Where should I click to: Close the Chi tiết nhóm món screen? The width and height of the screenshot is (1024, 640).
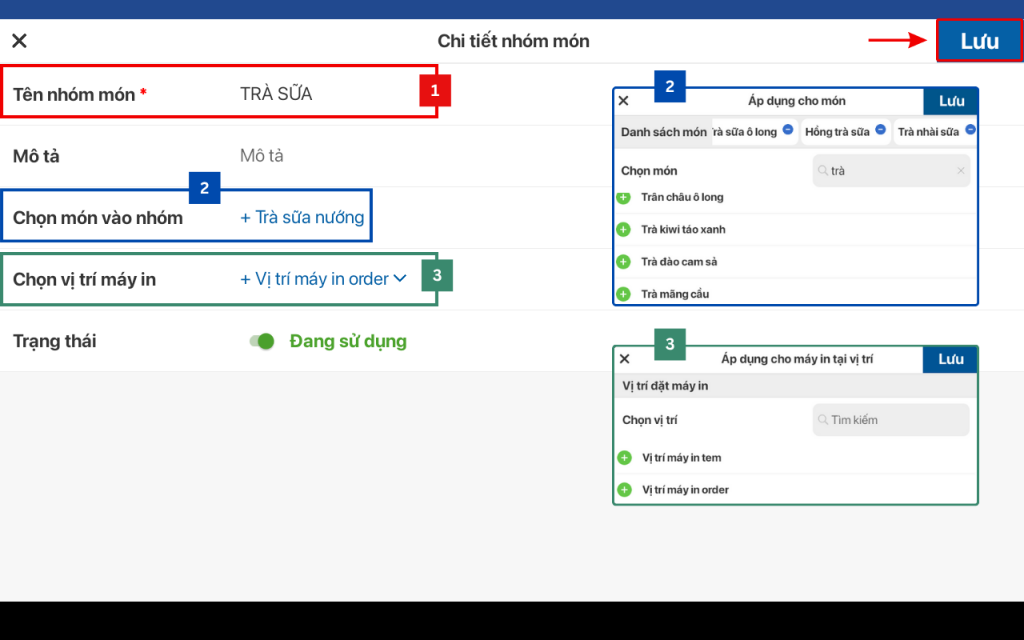pyautogui.click(x=19, y=41)
